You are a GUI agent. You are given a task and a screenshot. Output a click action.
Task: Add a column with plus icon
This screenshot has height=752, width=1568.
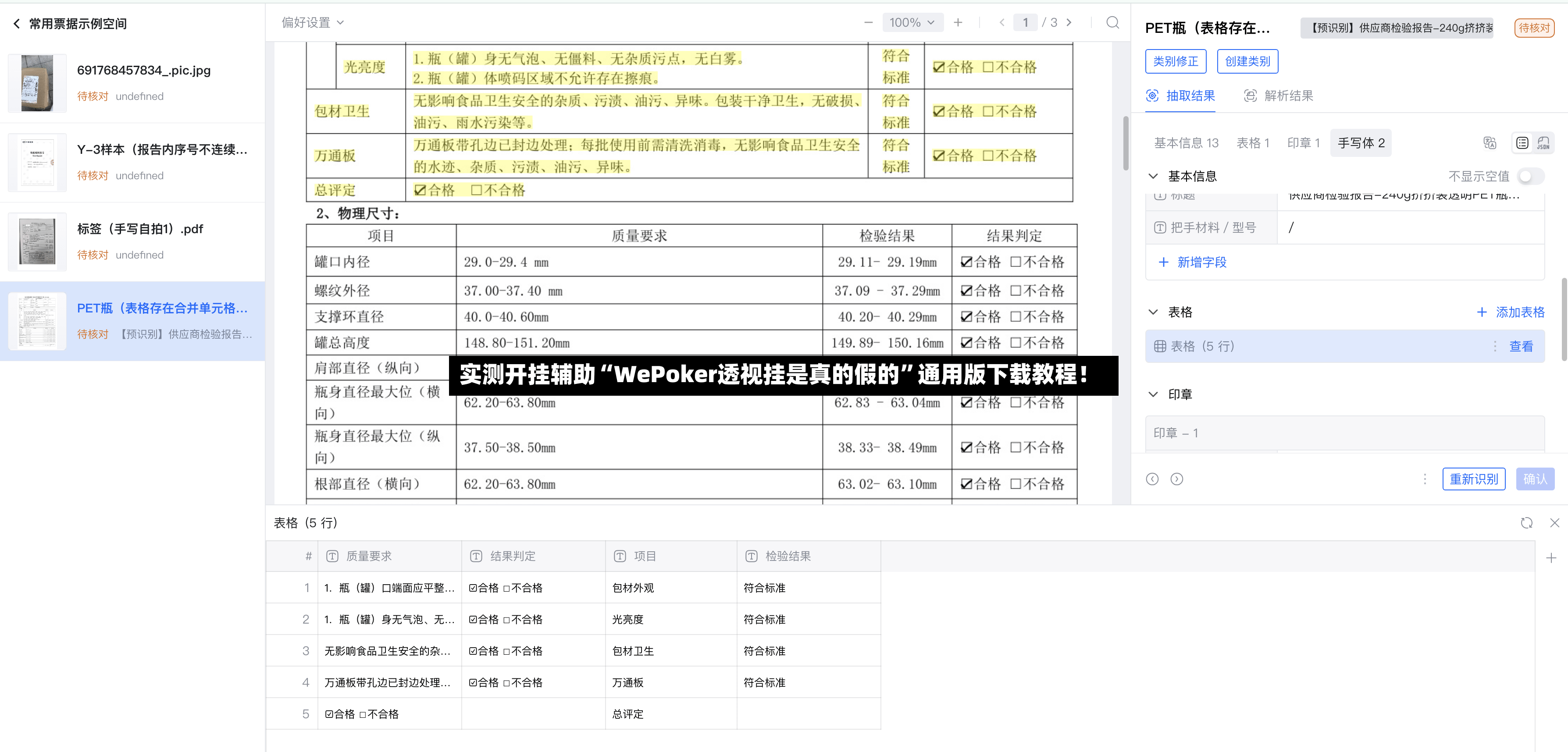1552,558
